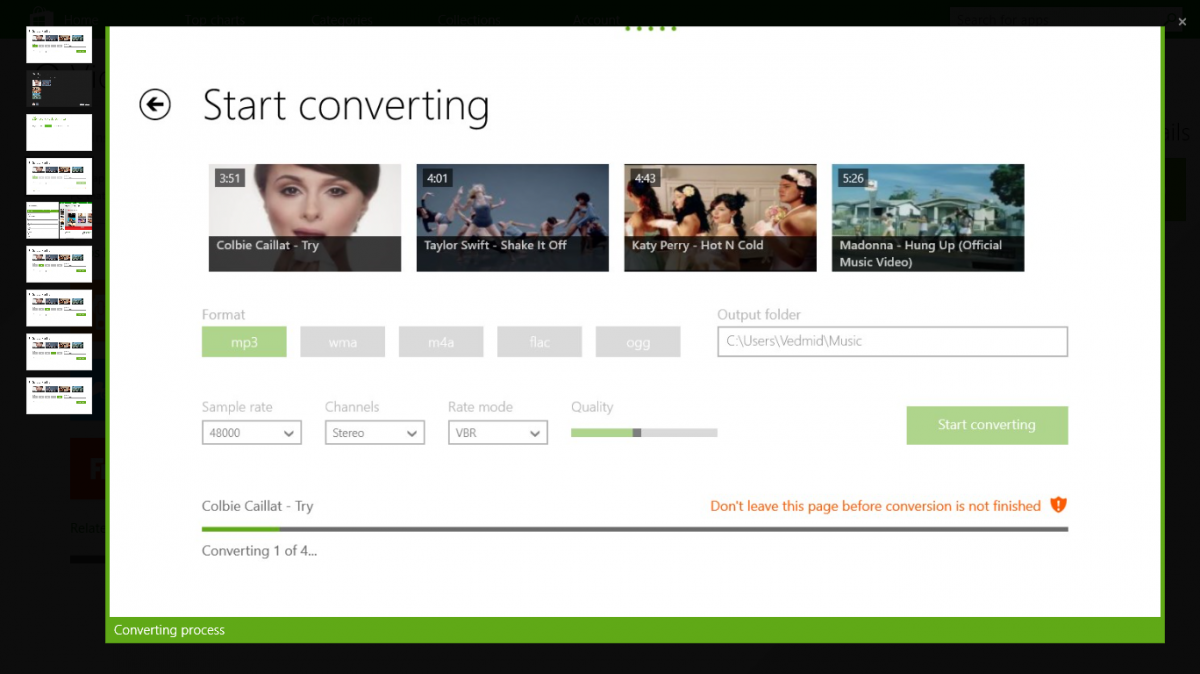The width and height of the screenshot is (1200, 674).
Task: Select the wma format option
Action: (343, 342)
